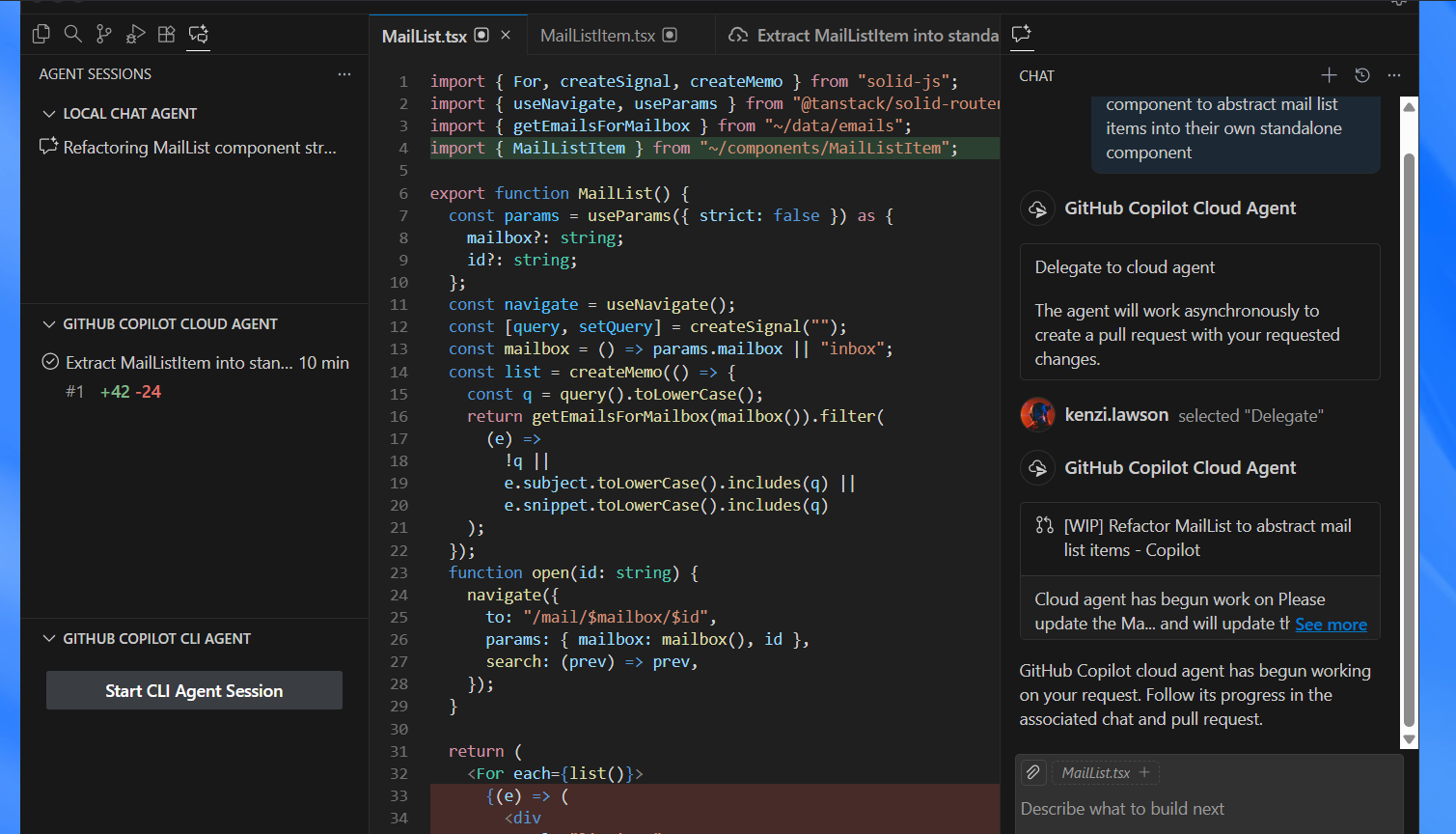Click the See more link
This screenshot has width=1456, height=834.
[x=1331, y=625]
